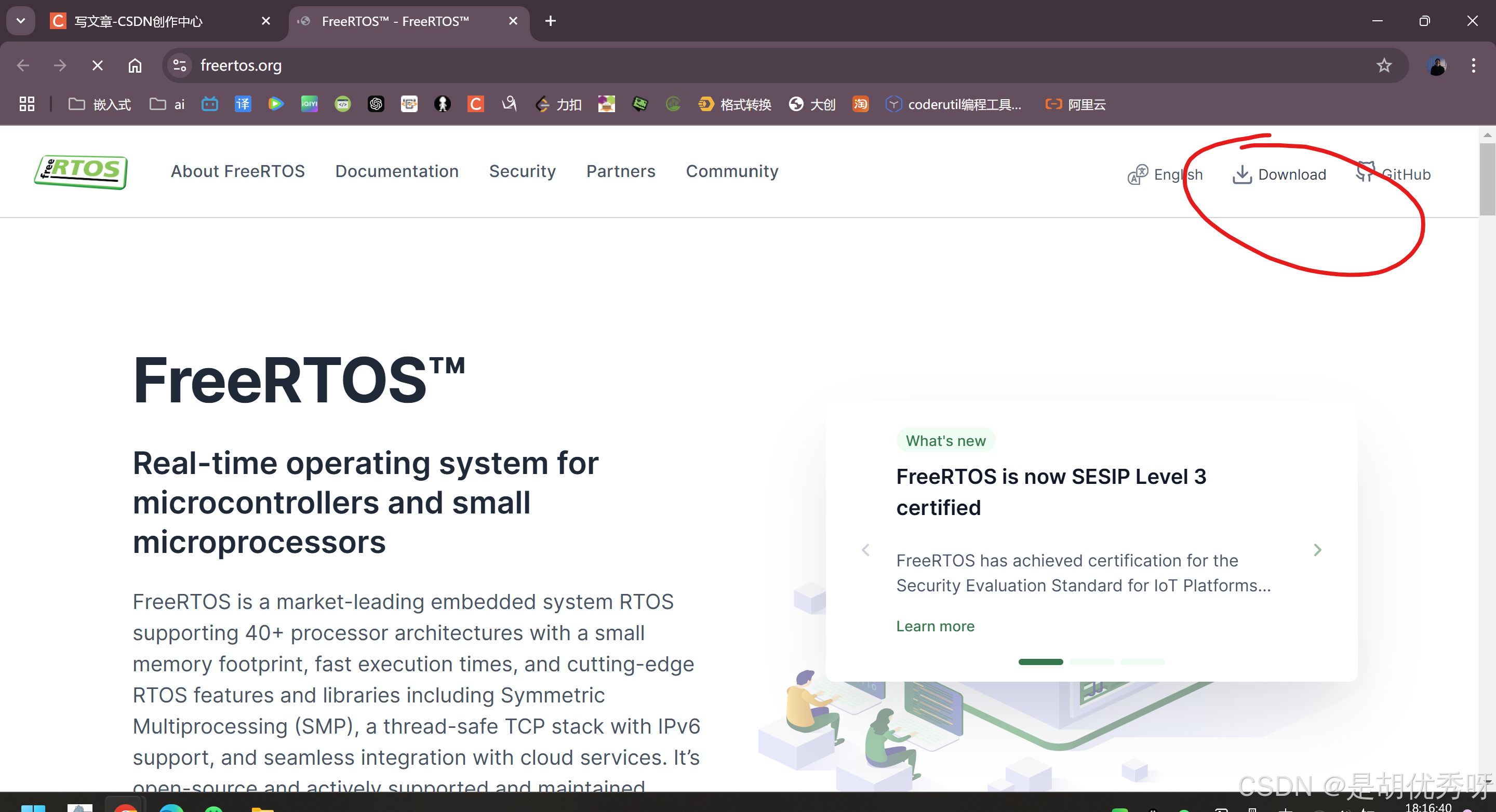Open English language selector

click(1166, 175)
